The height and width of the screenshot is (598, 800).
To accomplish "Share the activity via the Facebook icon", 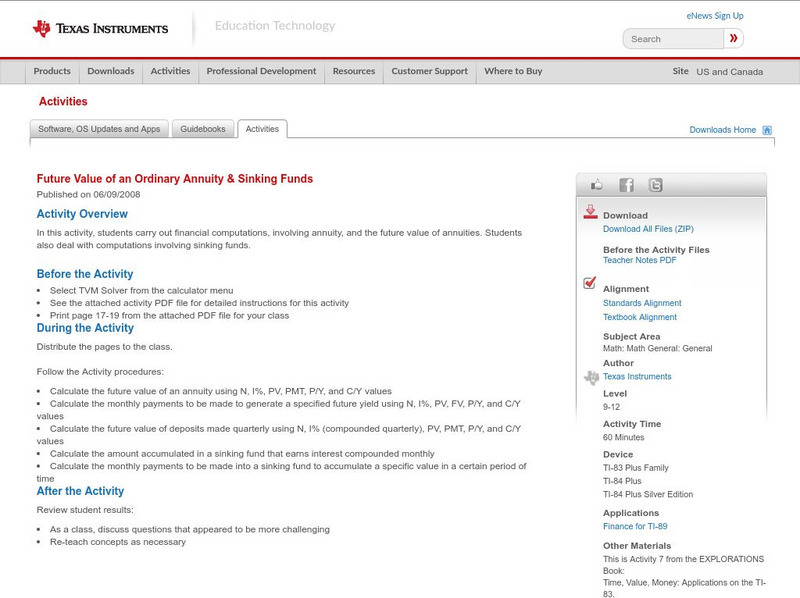I will click(x=625, y=184).
